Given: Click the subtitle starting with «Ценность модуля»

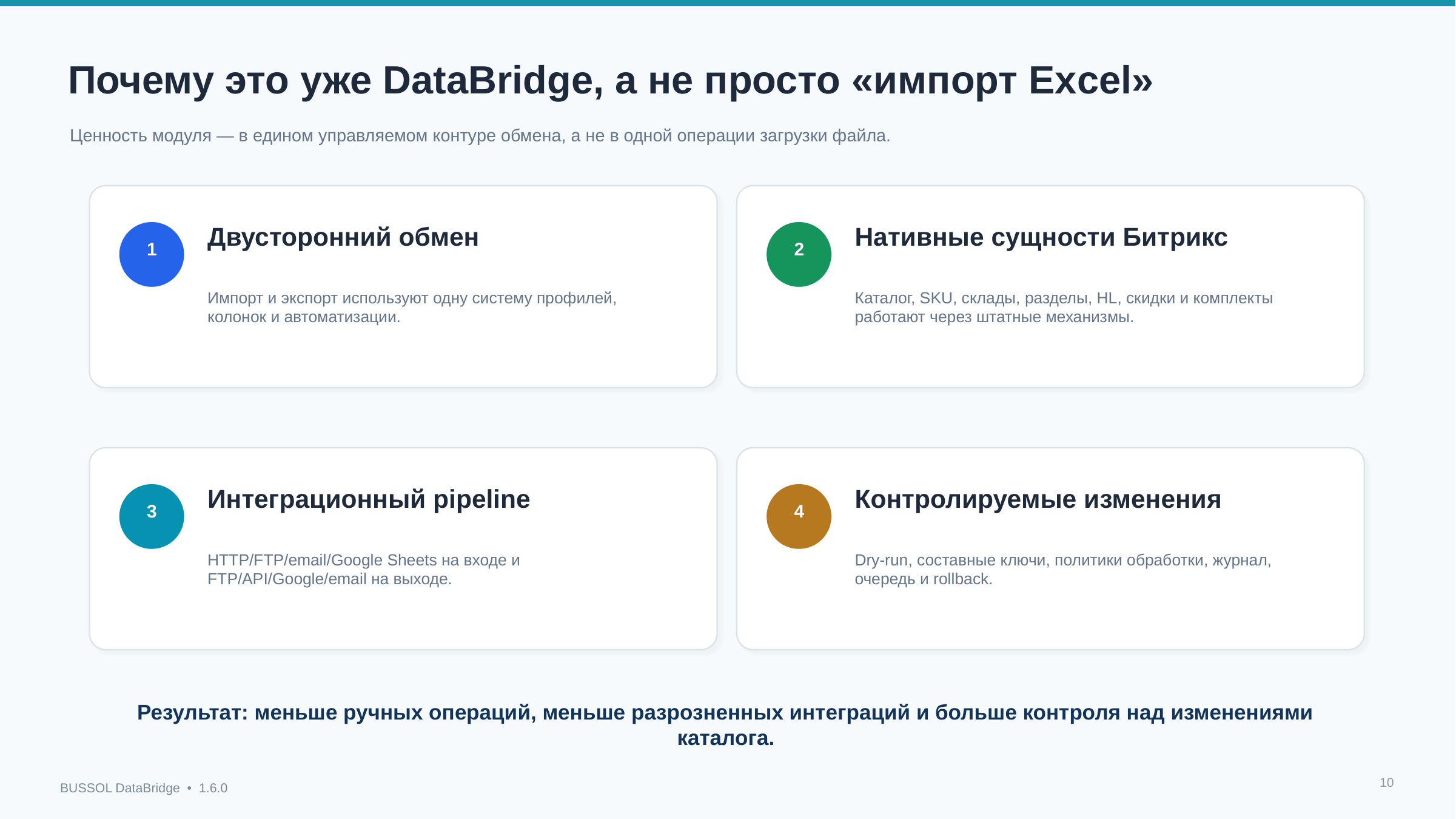Looking at the screenshot, I should 480,136.
